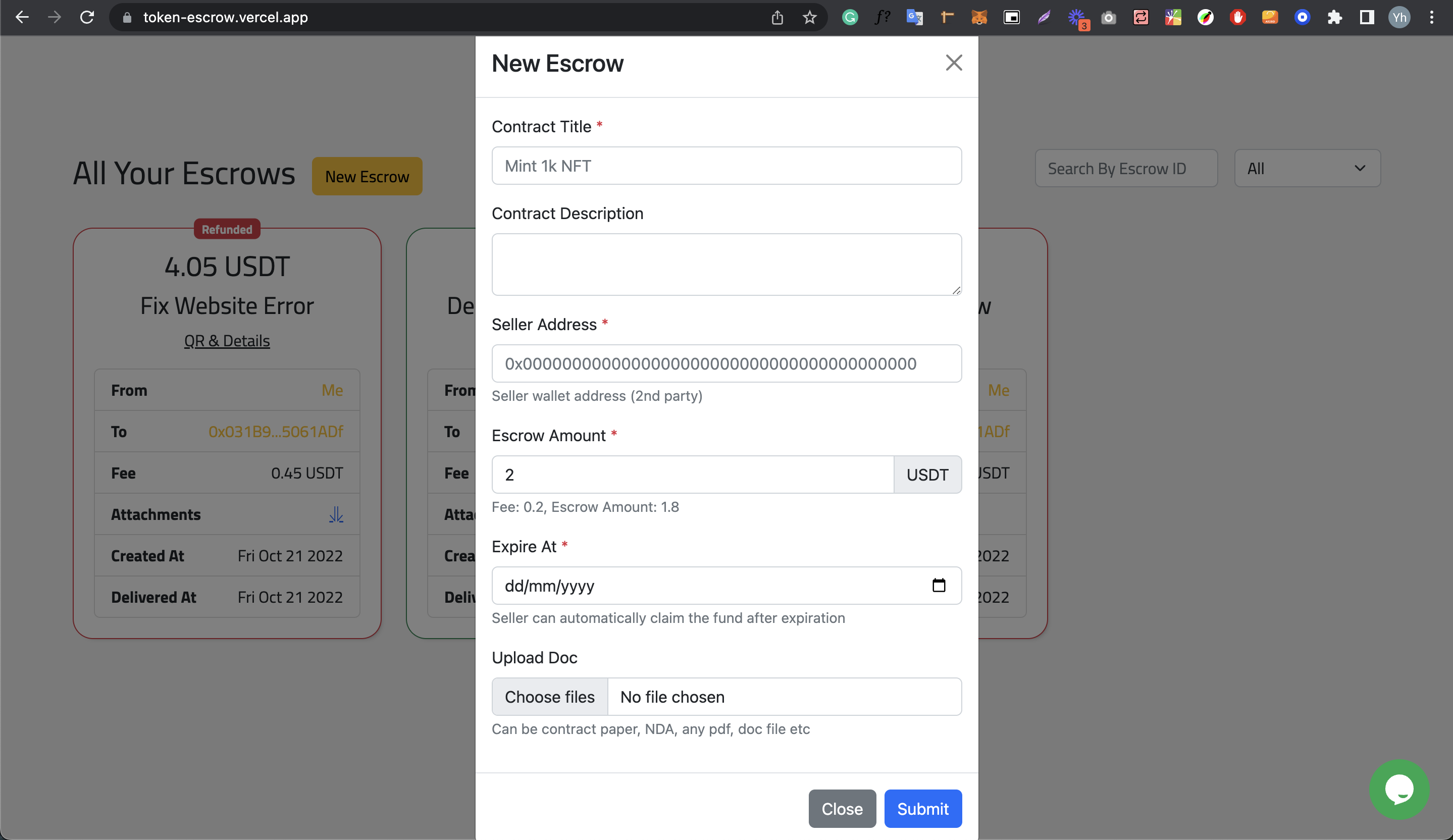Screen dimensions: 1453x840
Task: Open the browser extensions puzzle icon
Action: coord(1334,17)
